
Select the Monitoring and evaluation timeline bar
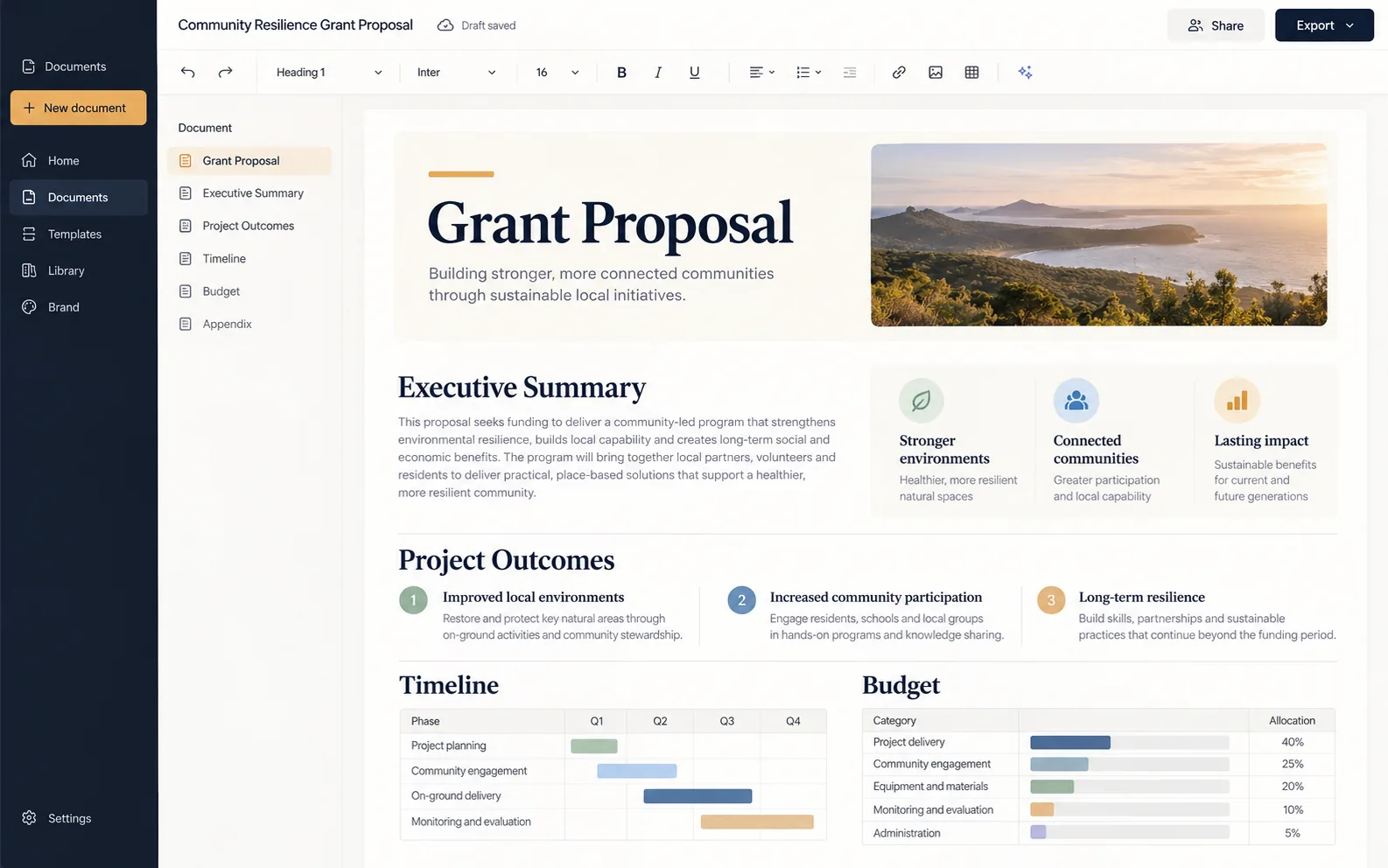[x=757, y=822]
